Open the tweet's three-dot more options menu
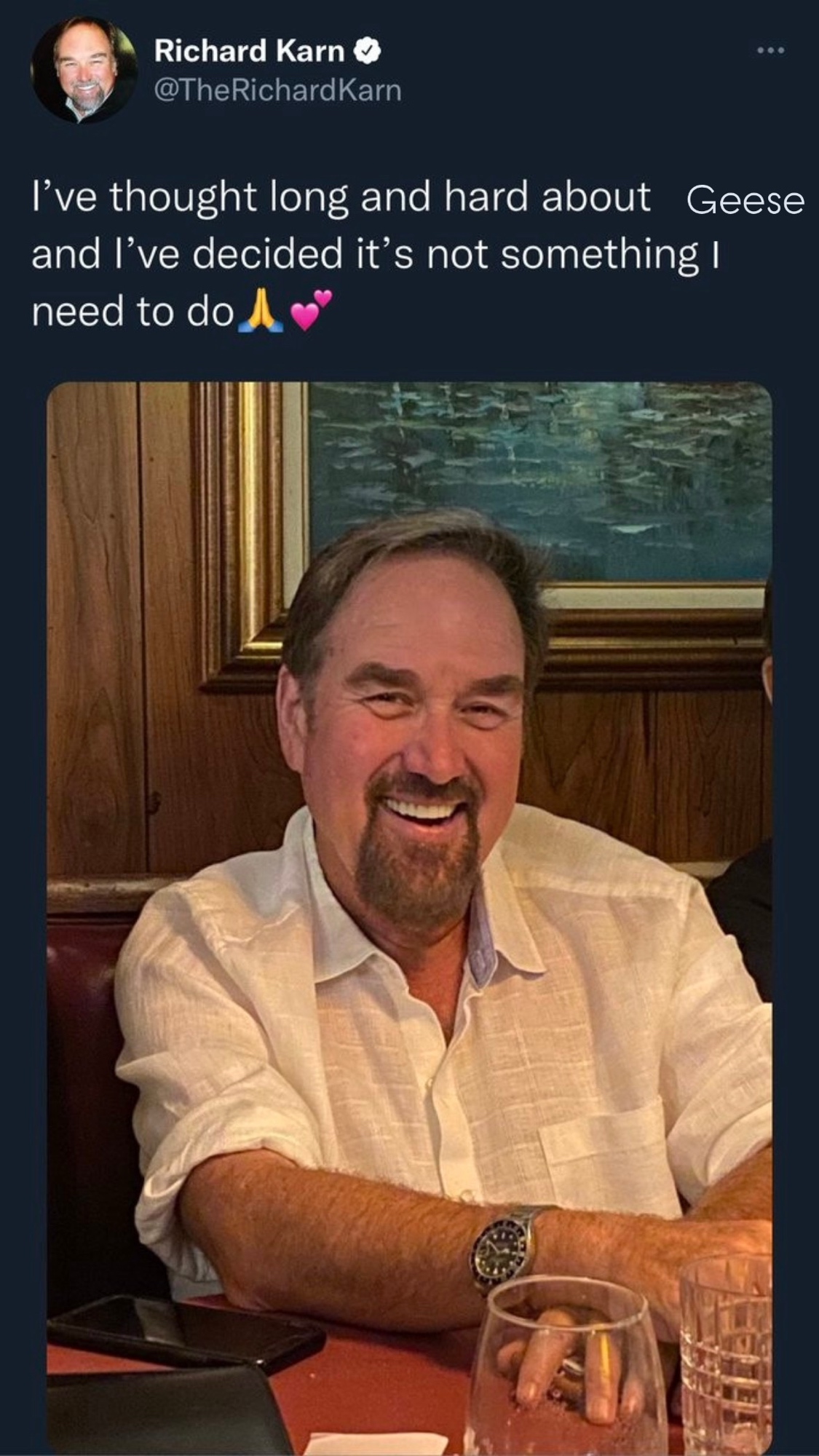The height and width of the screenshot is (1456, 819). coord(769,50)
